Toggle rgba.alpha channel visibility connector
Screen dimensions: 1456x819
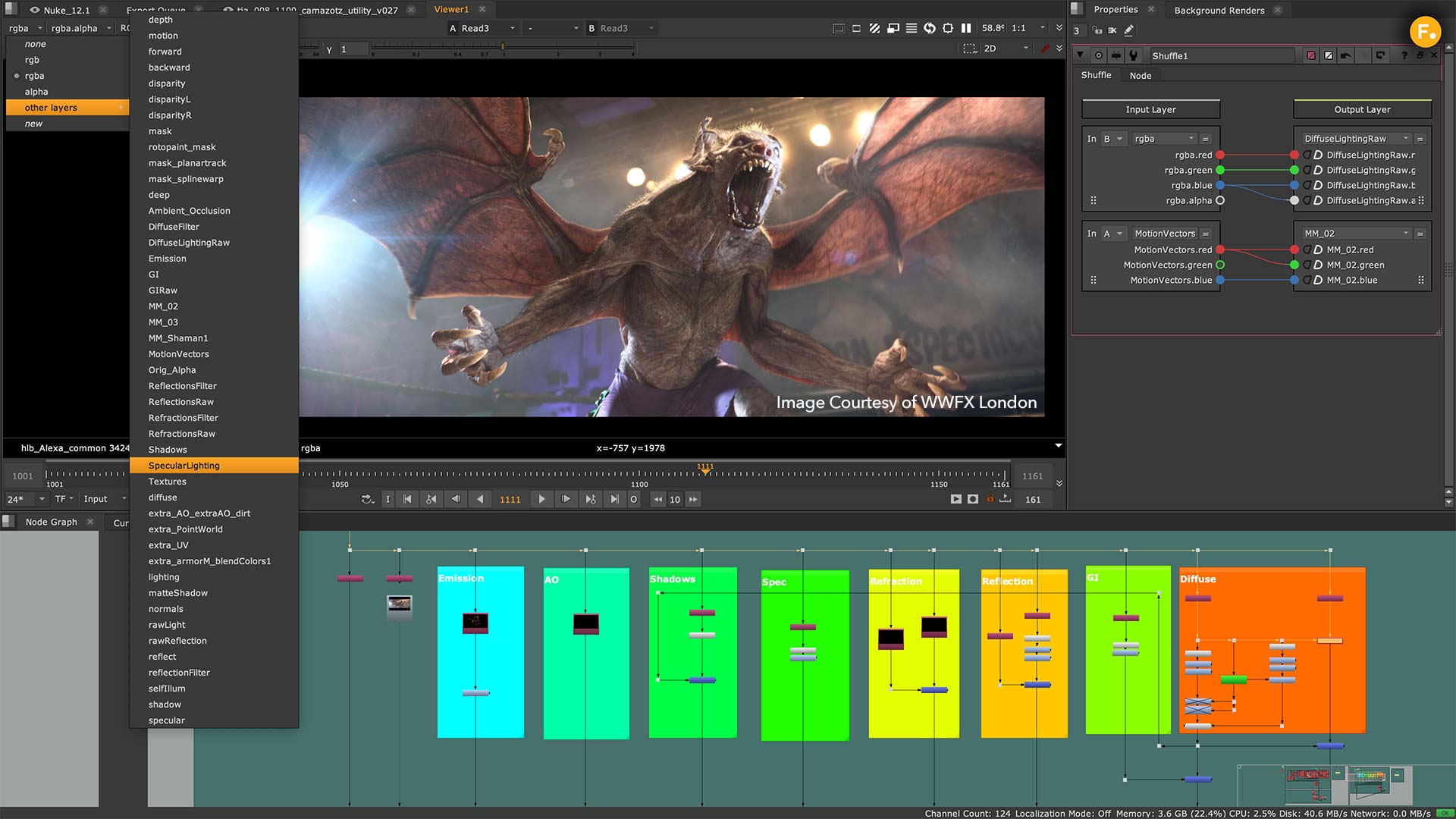(1222, 200)
